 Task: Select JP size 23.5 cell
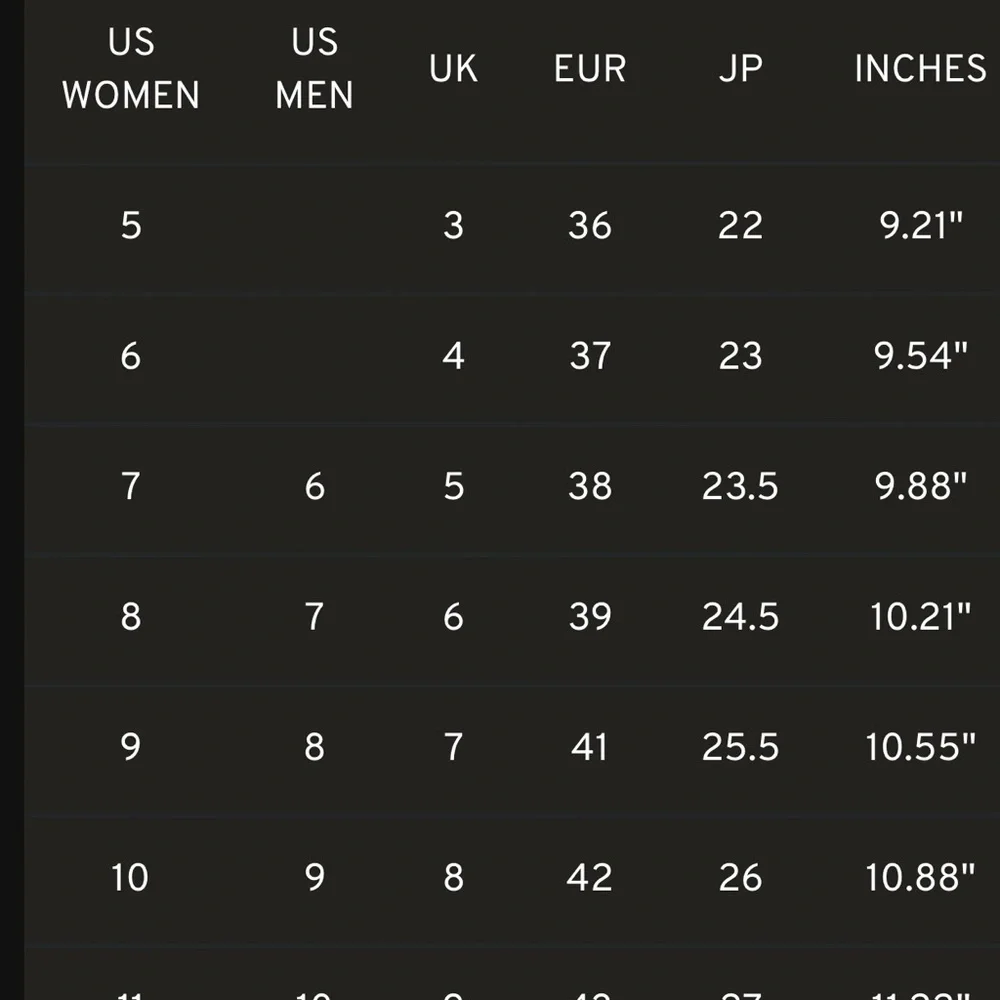tap(740, 487)
